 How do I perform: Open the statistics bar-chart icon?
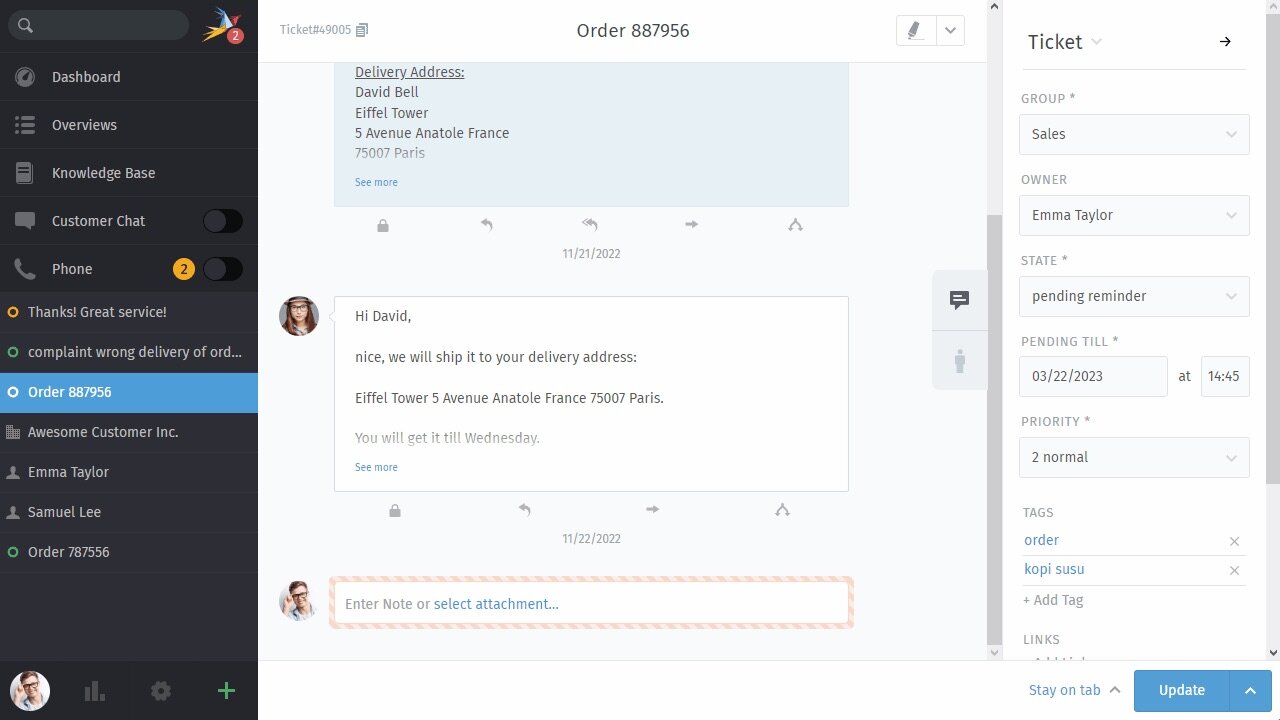(95, 691)
